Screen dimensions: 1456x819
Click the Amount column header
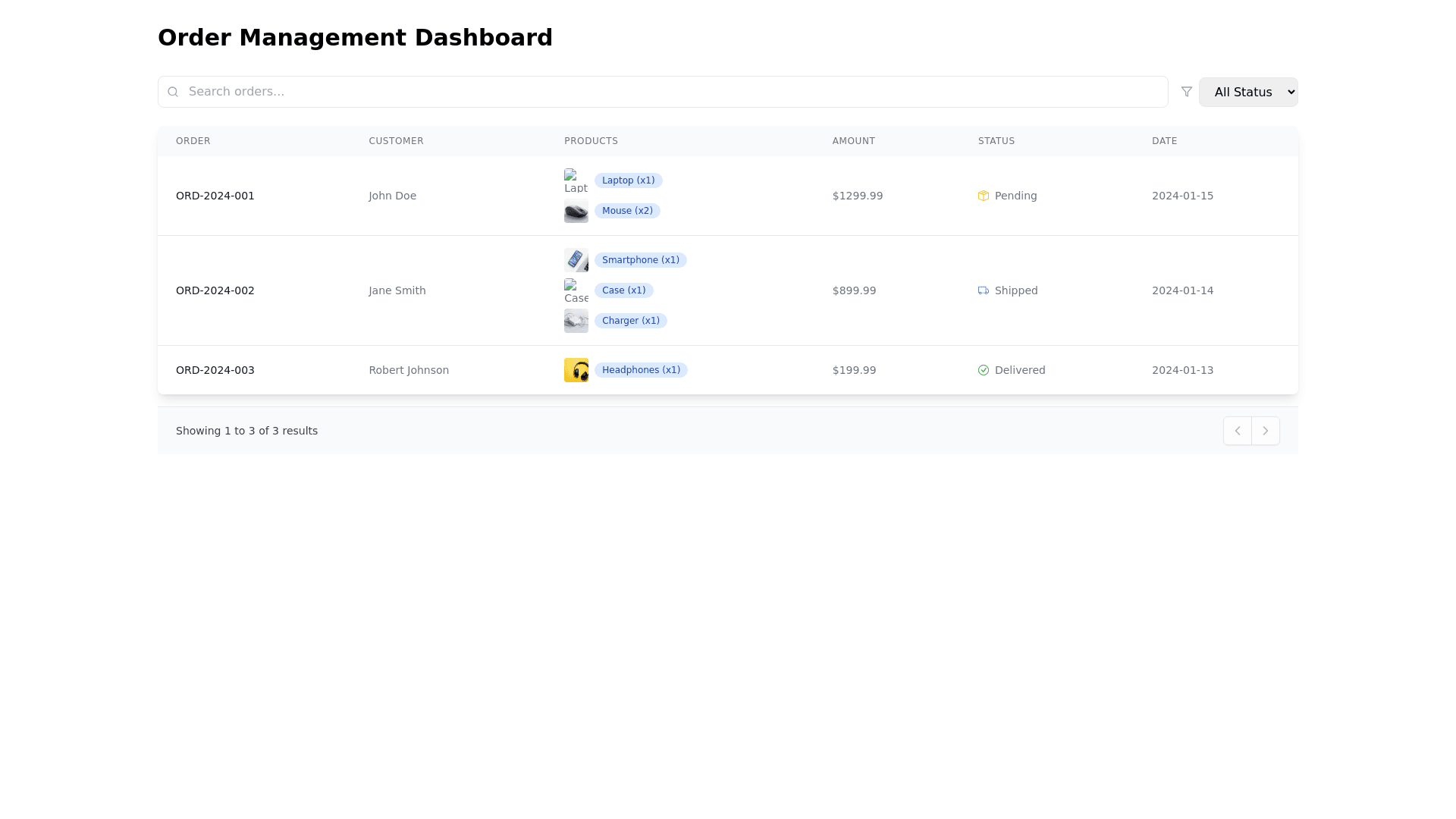click(x=854, y=141)
